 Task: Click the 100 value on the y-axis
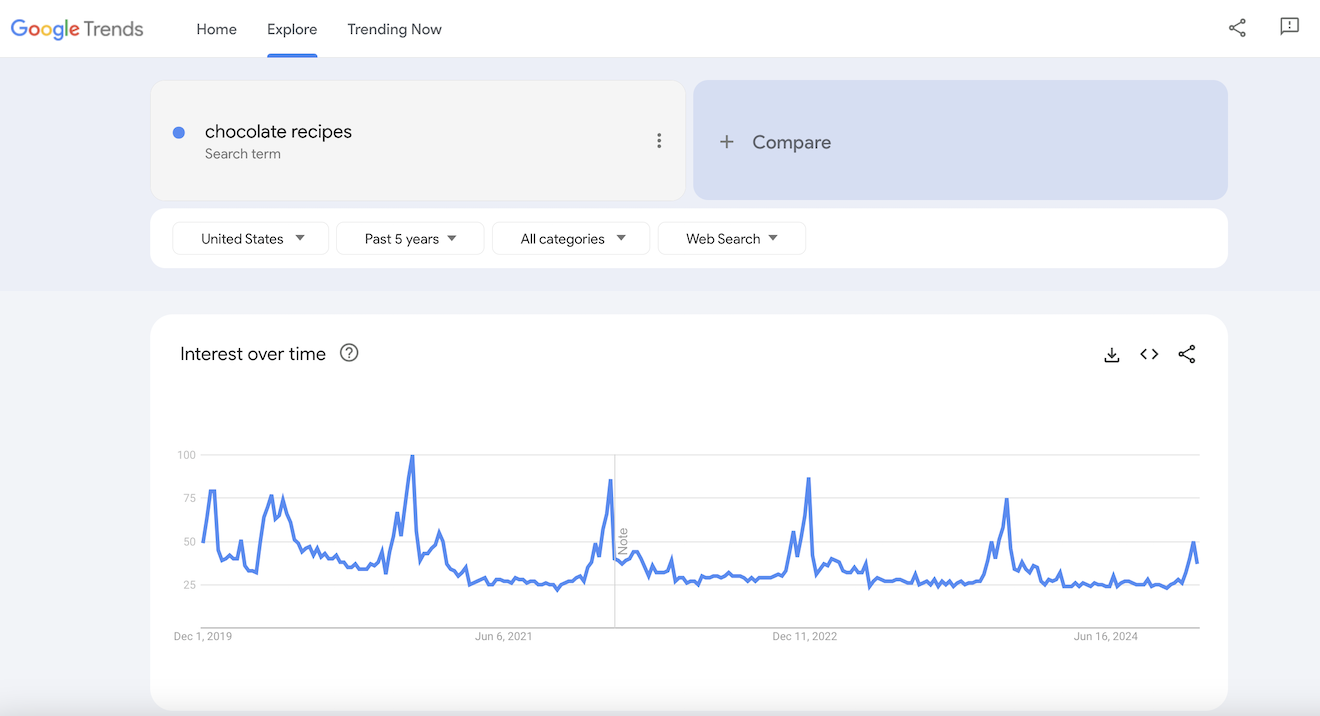click(x=186, y=455)
